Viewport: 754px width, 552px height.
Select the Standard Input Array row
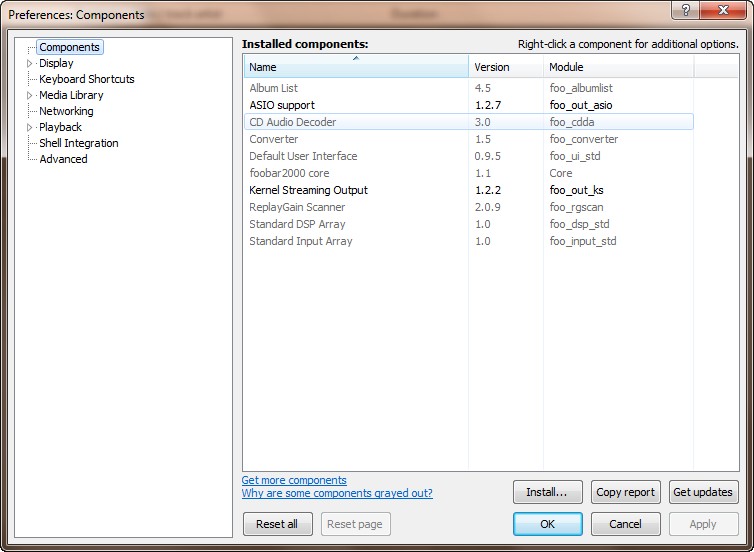click(x=469, y=241)
